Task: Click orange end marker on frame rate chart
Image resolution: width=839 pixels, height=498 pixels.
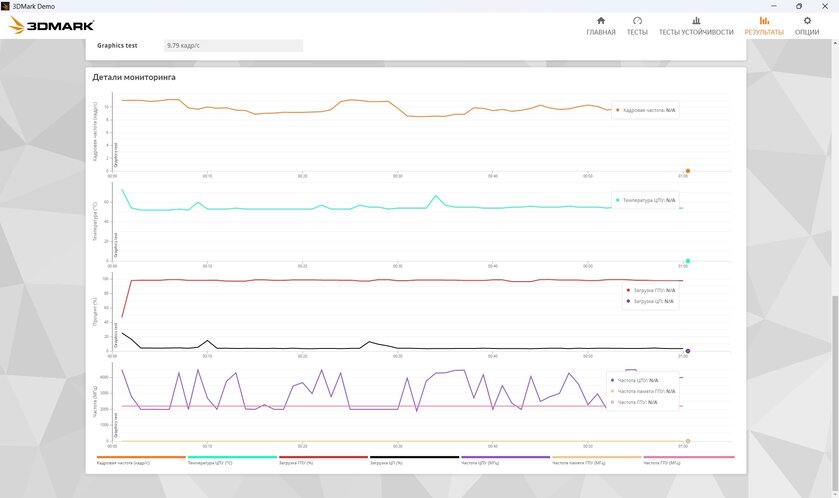Action: tap(687, 171)
